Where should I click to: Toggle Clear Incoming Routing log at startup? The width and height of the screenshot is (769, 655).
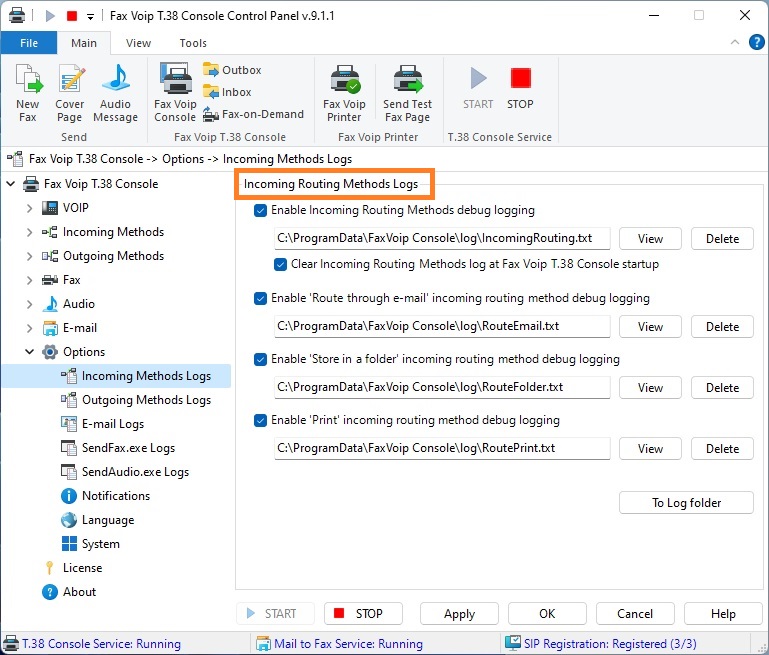(281, 264)
